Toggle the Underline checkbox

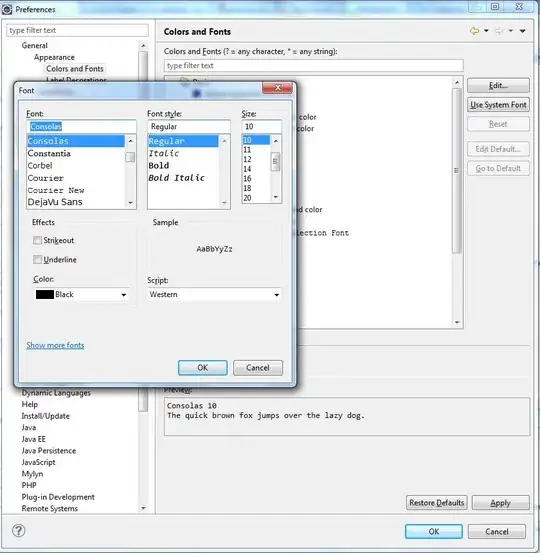coord(37,260)
